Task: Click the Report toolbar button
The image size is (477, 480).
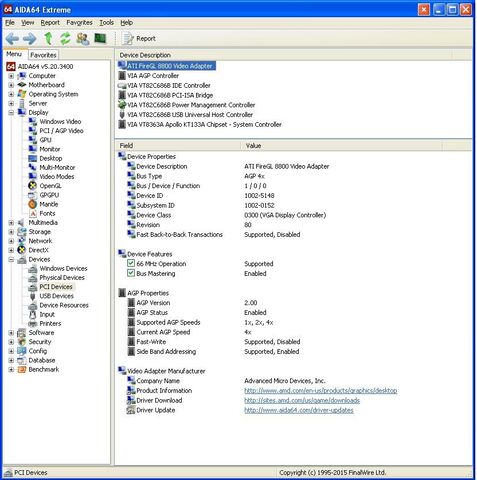Action: (139, 39)
